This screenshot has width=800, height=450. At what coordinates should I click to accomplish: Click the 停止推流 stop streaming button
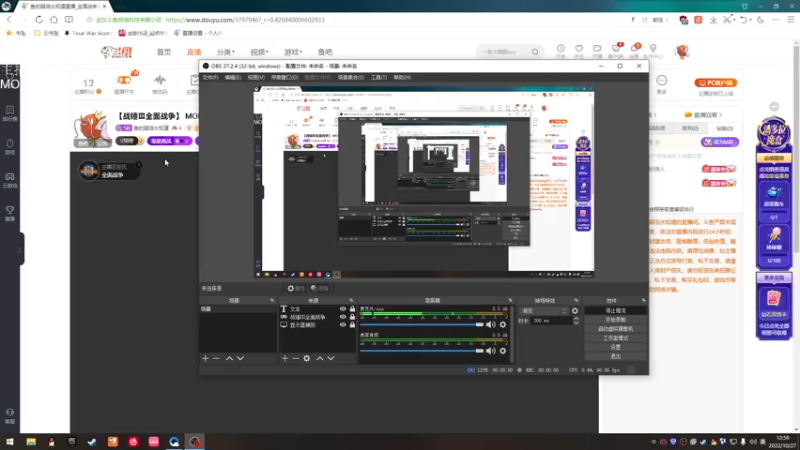click(615, 310)
